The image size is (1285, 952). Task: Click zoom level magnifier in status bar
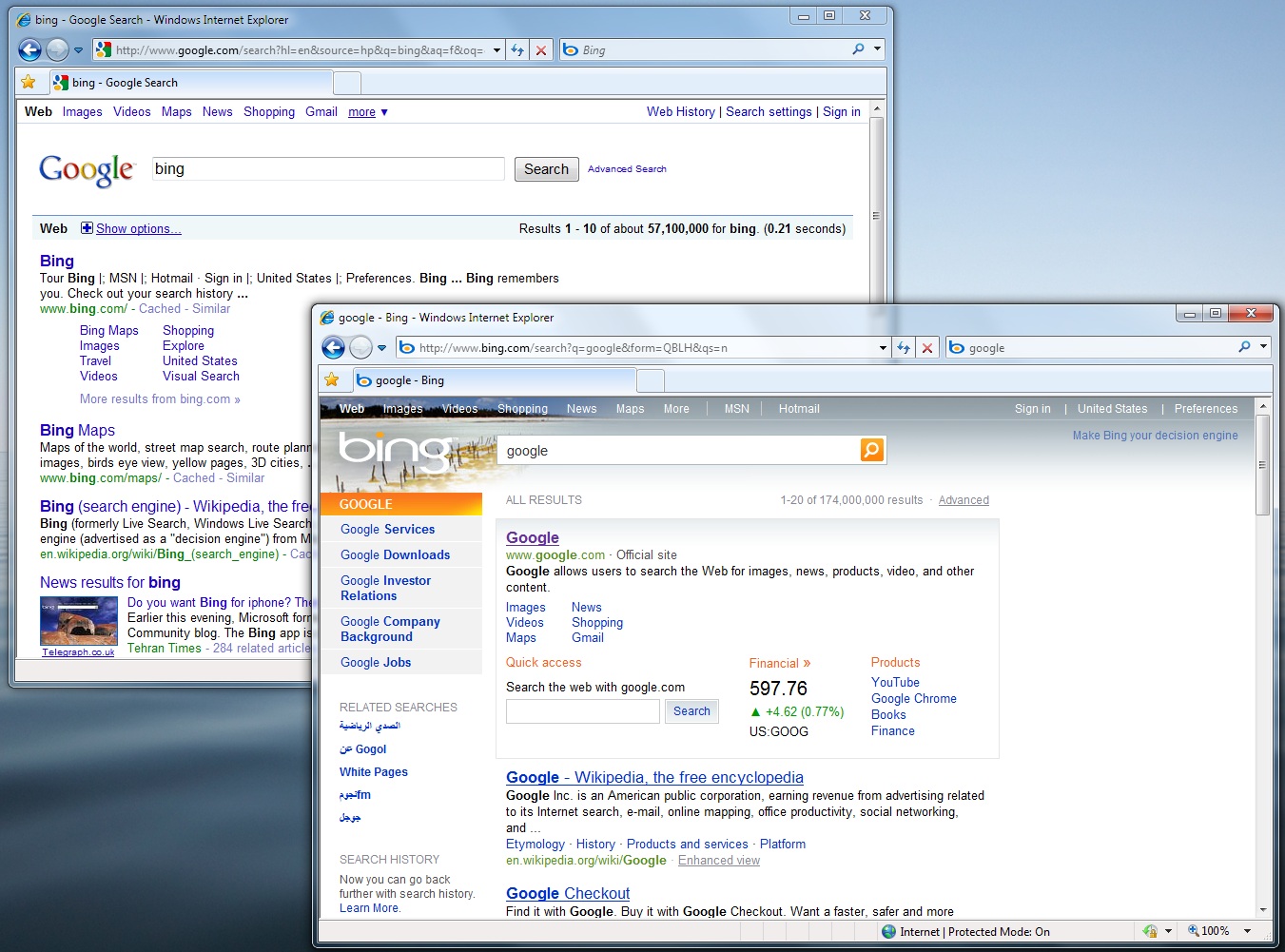point(1193,931)
